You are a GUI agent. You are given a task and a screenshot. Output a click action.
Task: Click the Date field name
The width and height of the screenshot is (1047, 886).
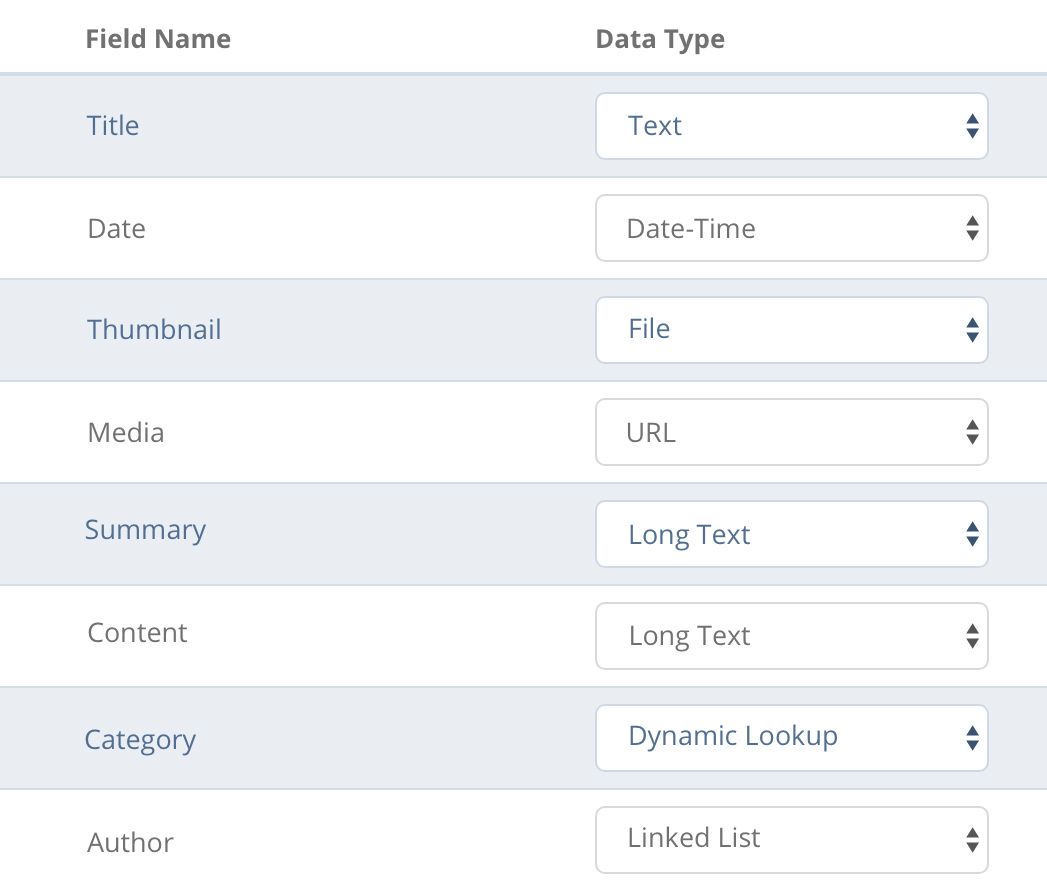(116, 228)
